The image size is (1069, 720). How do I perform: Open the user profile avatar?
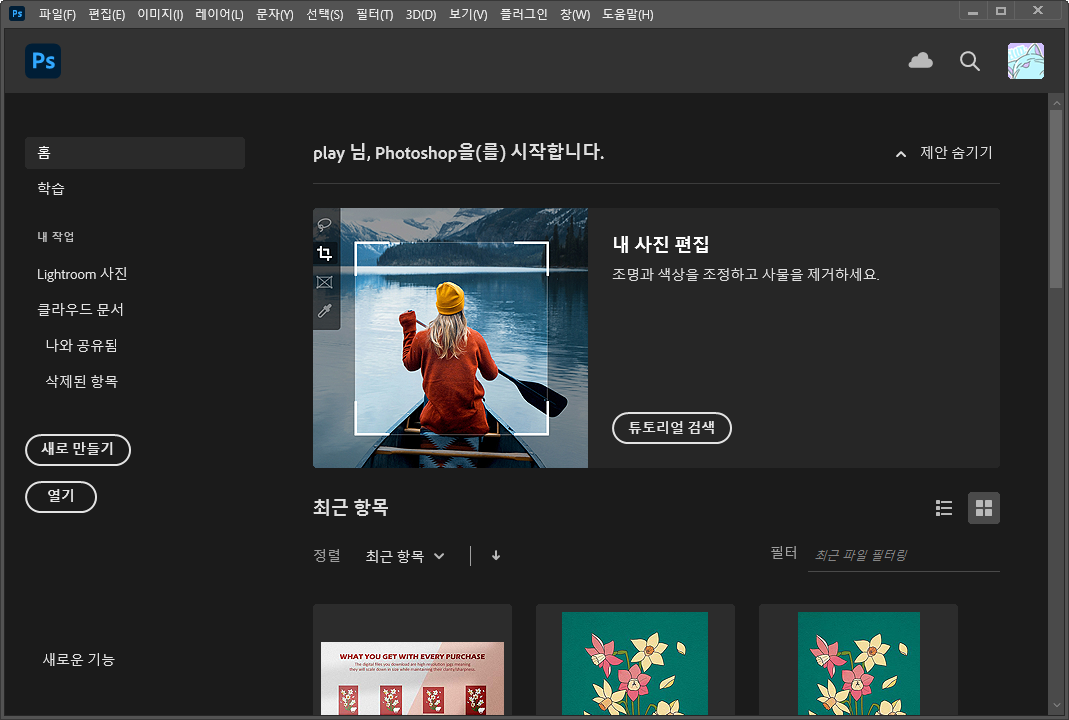1025,61
